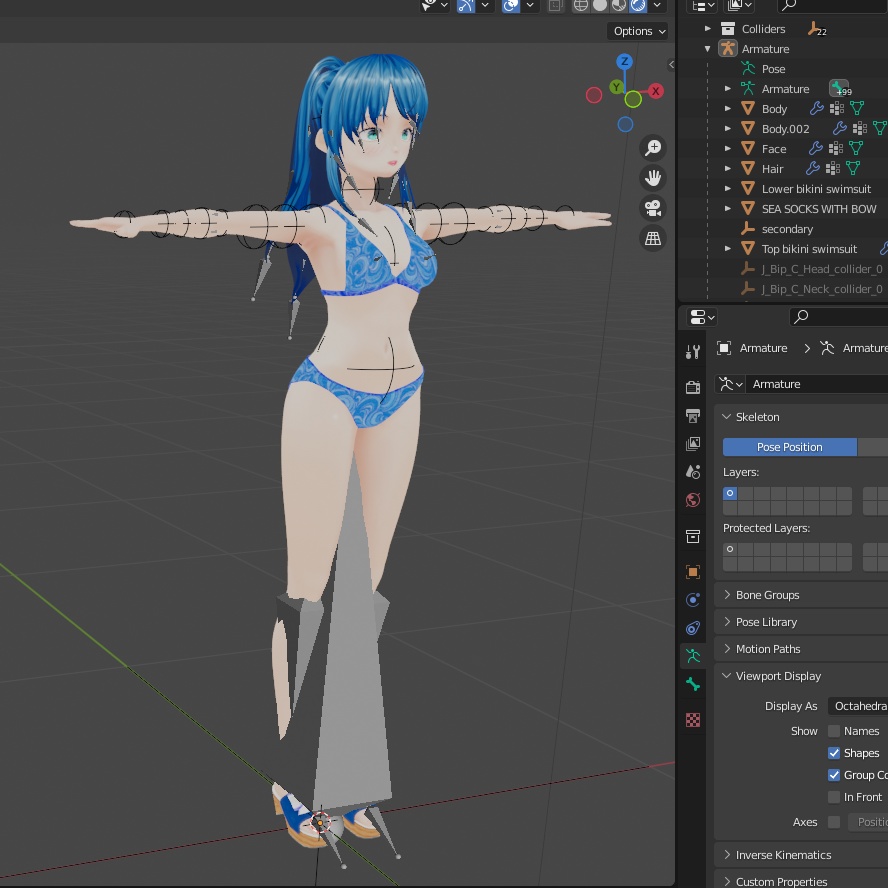Open the World Properties globe icon
This screenshot has height=888, width=888.
693,499
